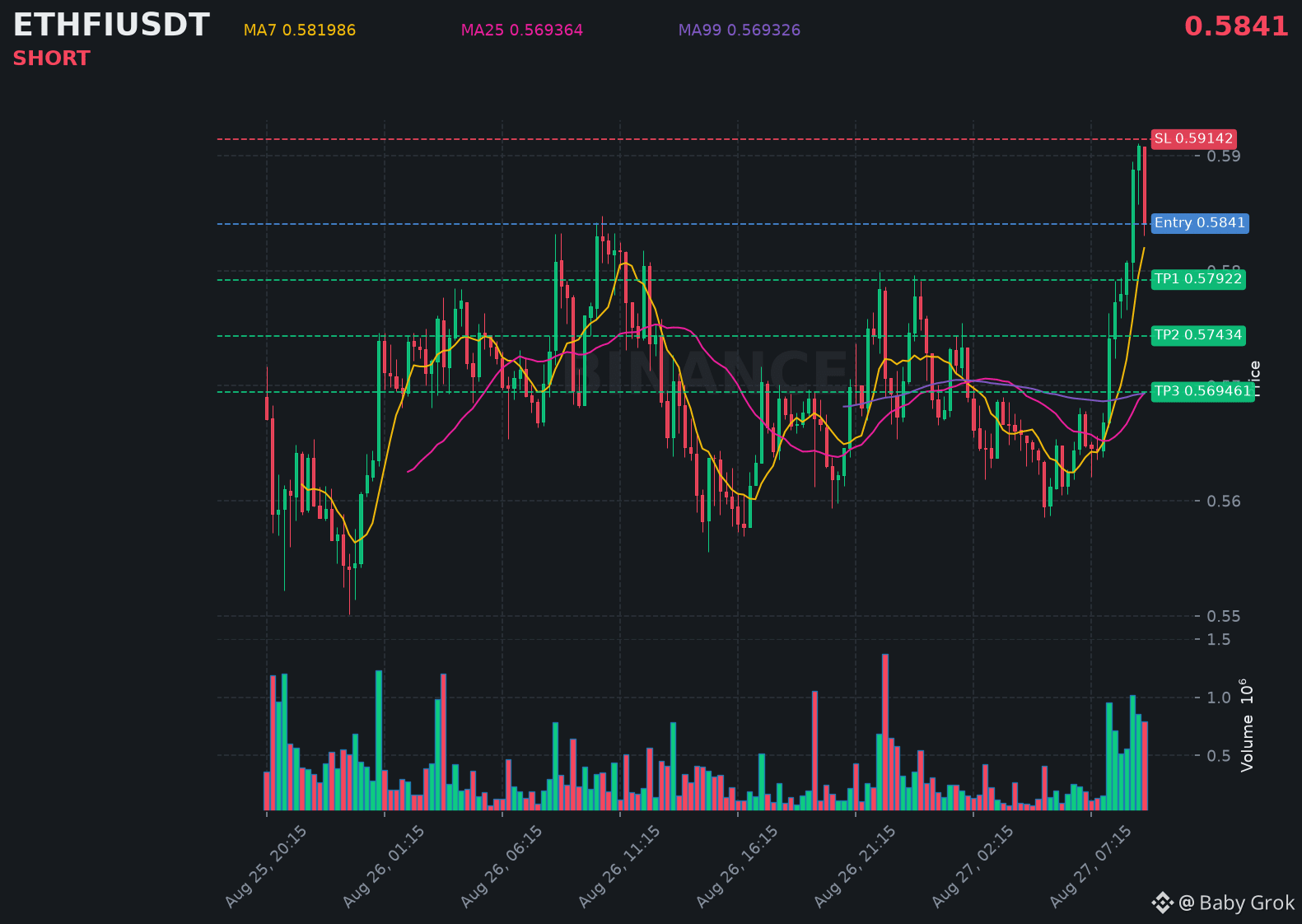Click the Aug 26, 06:15 time label

(502, 867)
